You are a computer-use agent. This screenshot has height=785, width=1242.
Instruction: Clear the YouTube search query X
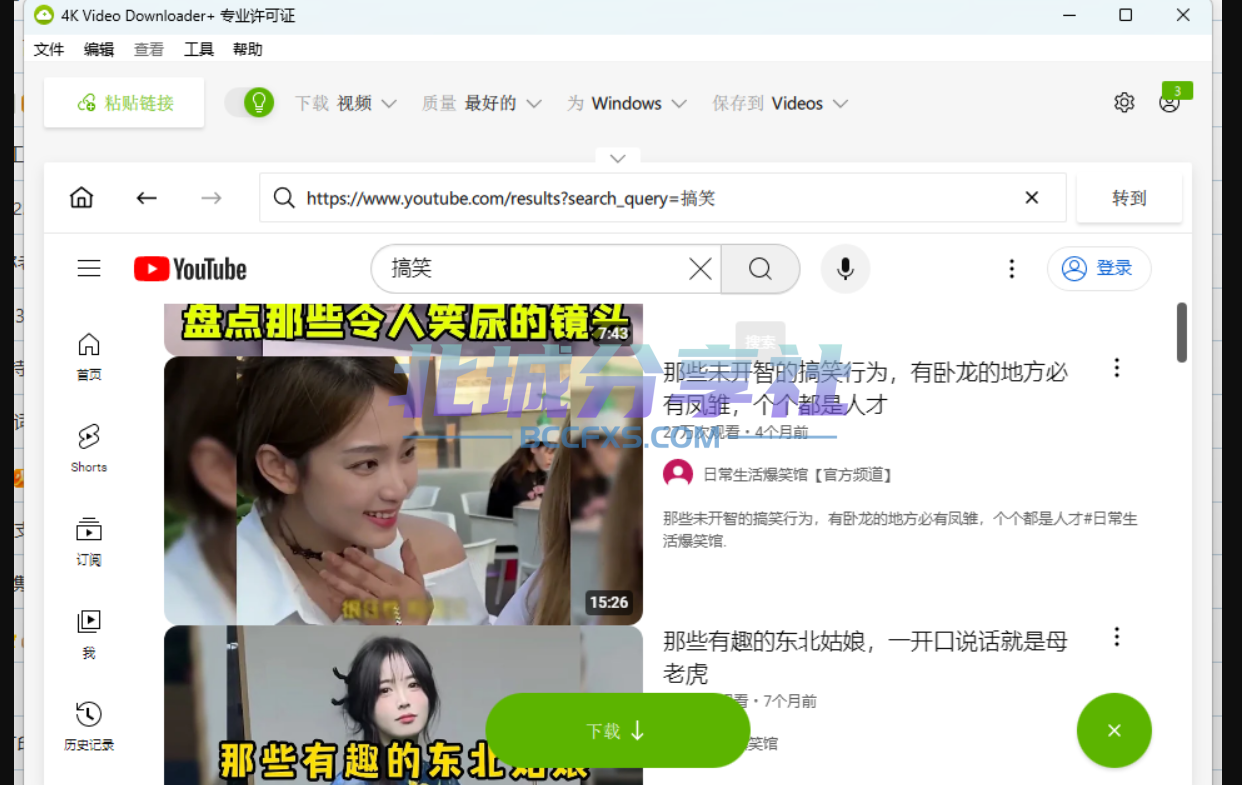pos(701,269)
